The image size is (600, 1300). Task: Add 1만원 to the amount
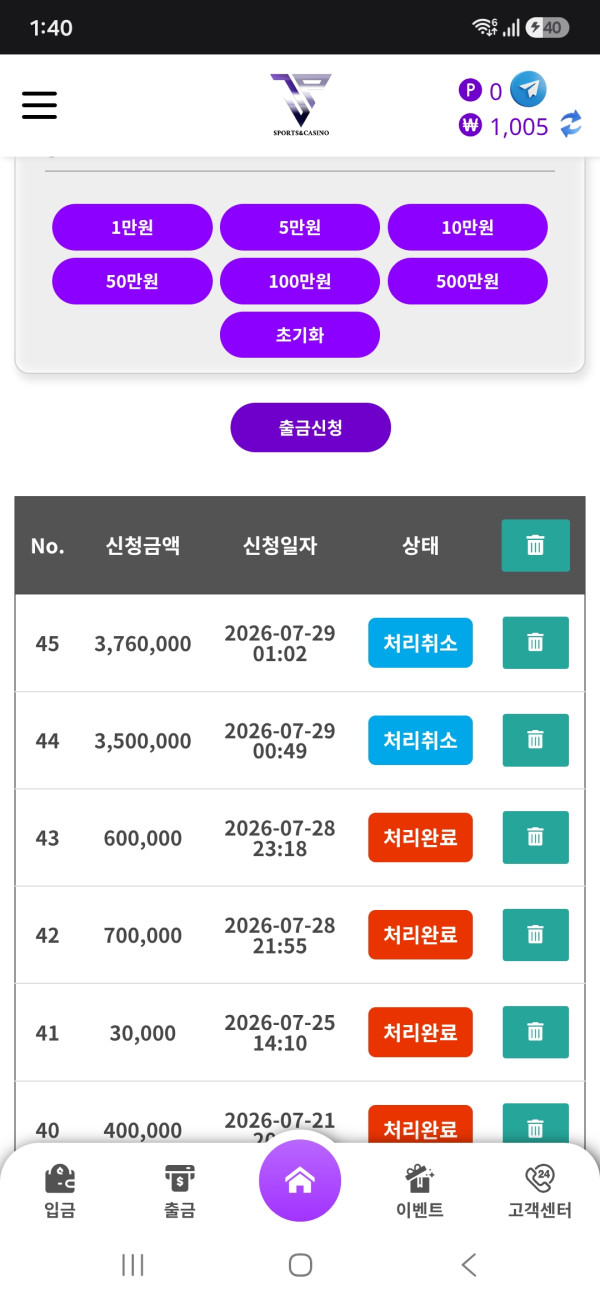132,227
